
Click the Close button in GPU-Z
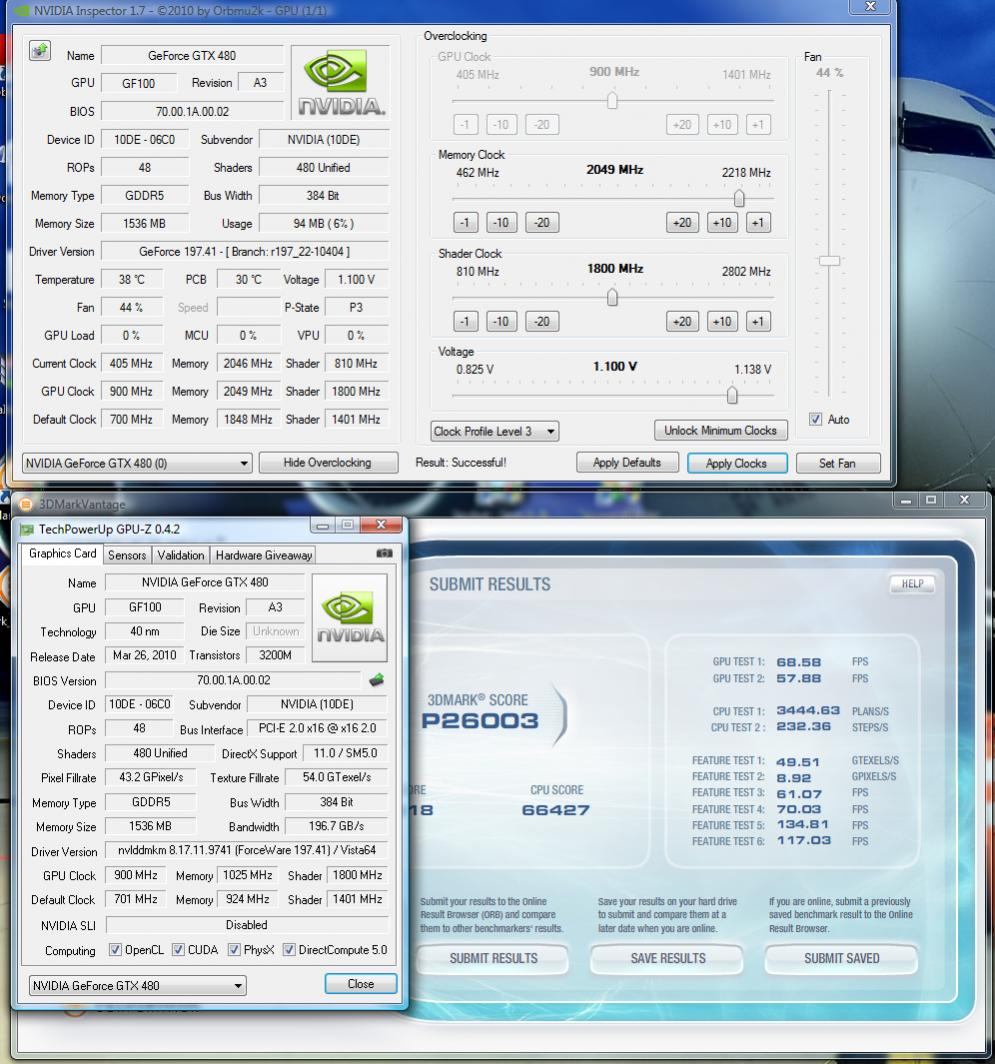360,984
